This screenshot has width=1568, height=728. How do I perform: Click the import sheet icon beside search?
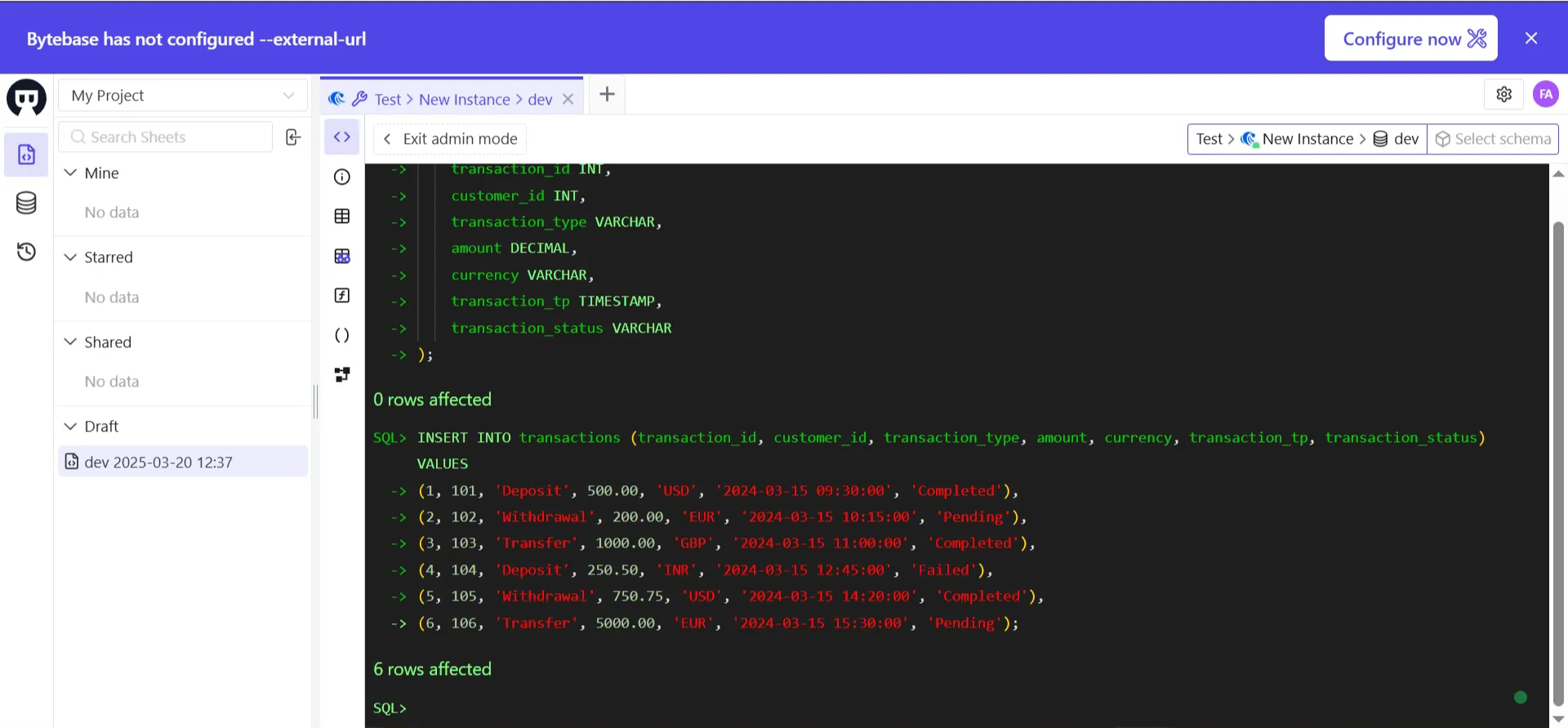coord(293,137)
